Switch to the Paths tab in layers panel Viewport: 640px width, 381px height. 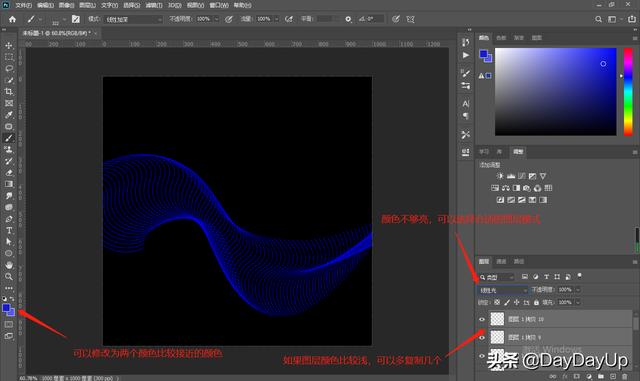pyautogui.click(x=519, y=261)
